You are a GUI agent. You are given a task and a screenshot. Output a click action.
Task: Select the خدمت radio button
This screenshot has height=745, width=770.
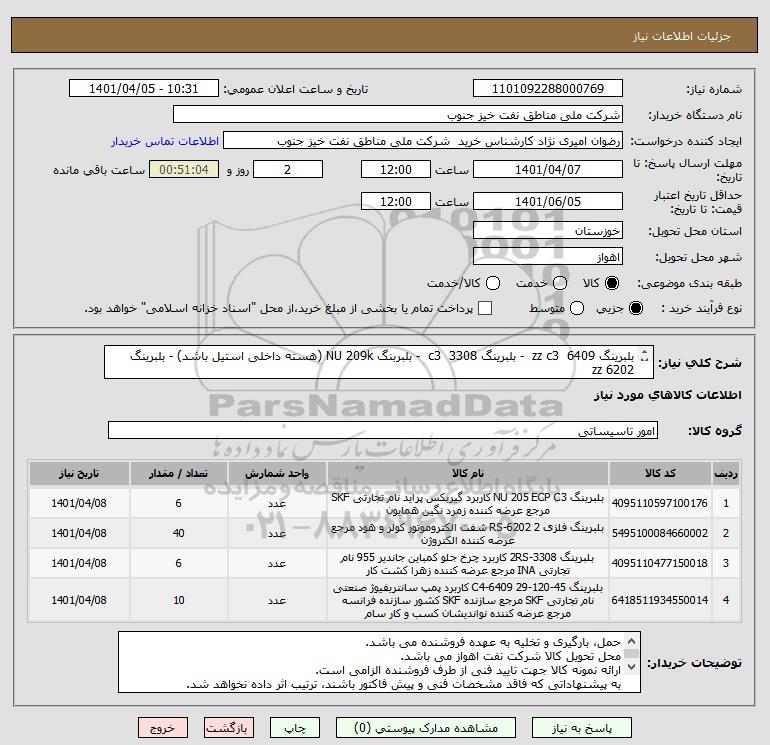point(560,283)
